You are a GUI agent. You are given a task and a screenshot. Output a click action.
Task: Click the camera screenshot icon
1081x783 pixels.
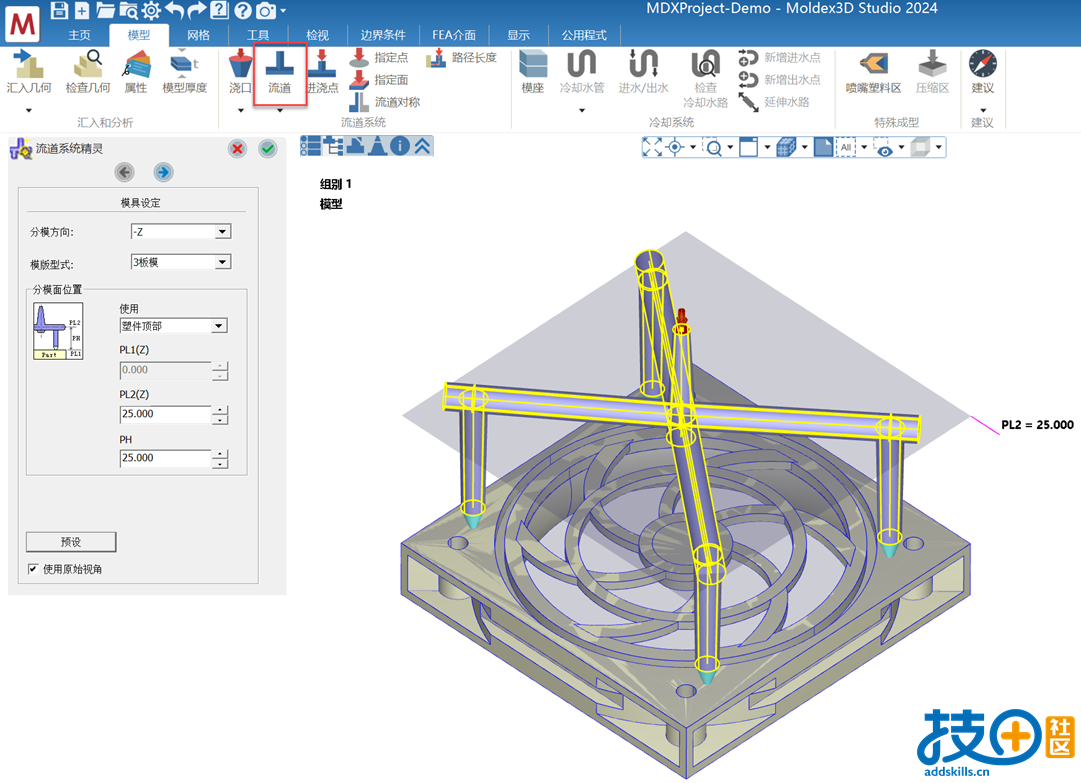pyautogui.click(x=265, y=10)
